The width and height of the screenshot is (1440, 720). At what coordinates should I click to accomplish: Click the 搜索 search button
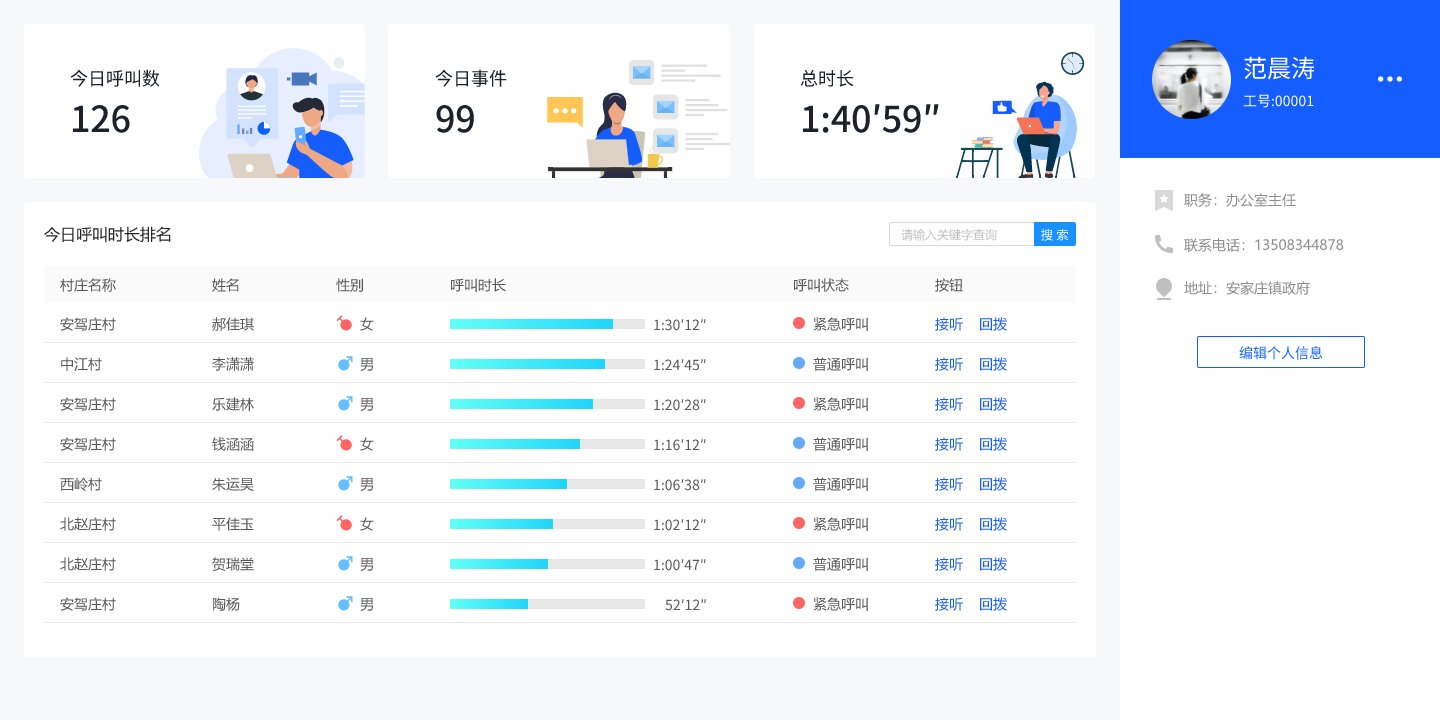pos(1054,234)
